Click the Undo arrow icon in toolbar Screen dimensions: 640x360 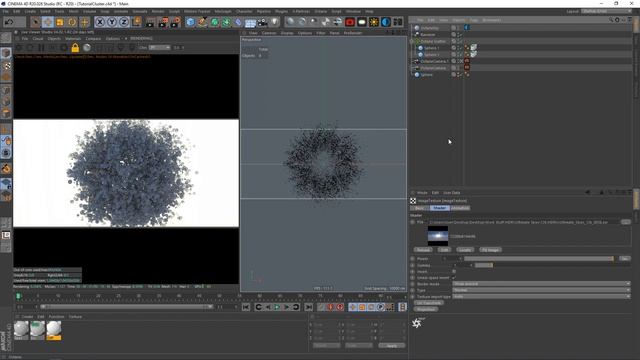tap(9, 22)
